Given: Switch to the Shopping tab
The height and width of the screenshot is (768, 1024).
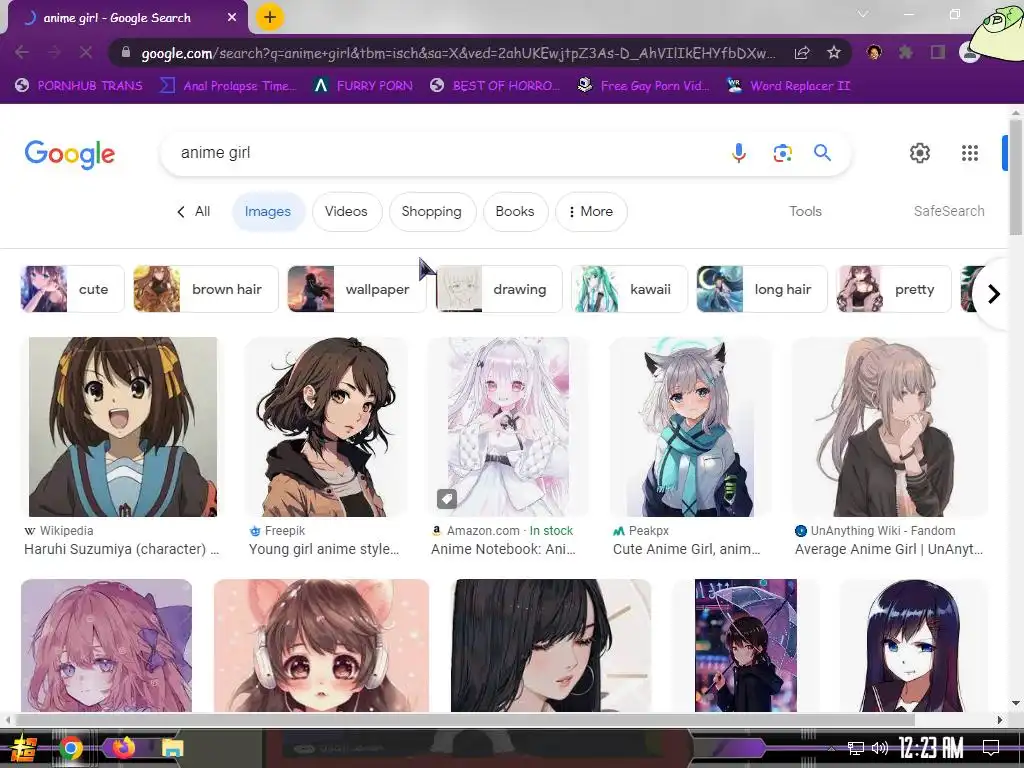Looking at the screenshot, I should 432,212.
